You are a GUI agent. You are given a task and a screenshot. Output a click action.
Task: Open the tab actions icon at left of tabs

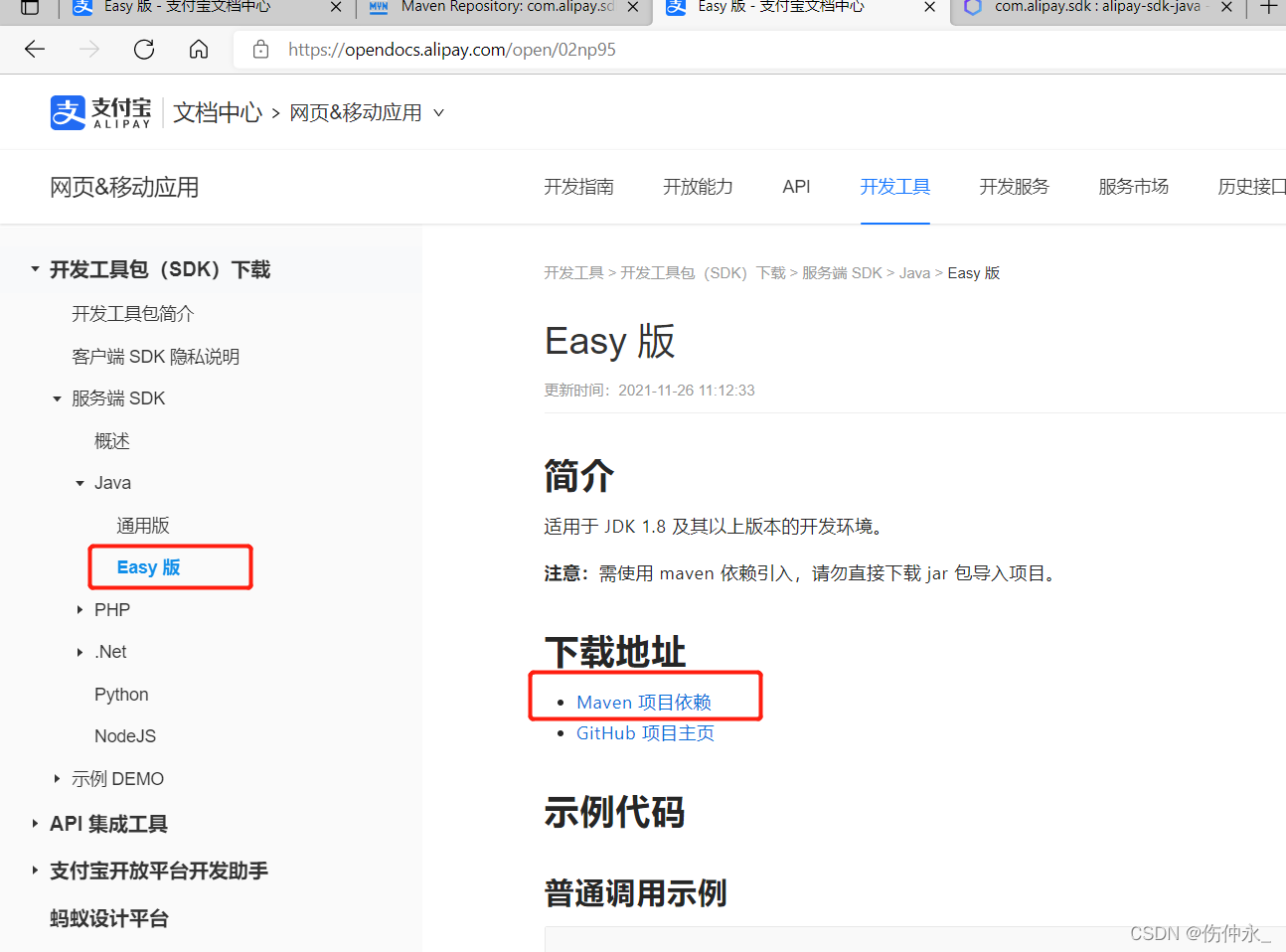coord(31,7)
